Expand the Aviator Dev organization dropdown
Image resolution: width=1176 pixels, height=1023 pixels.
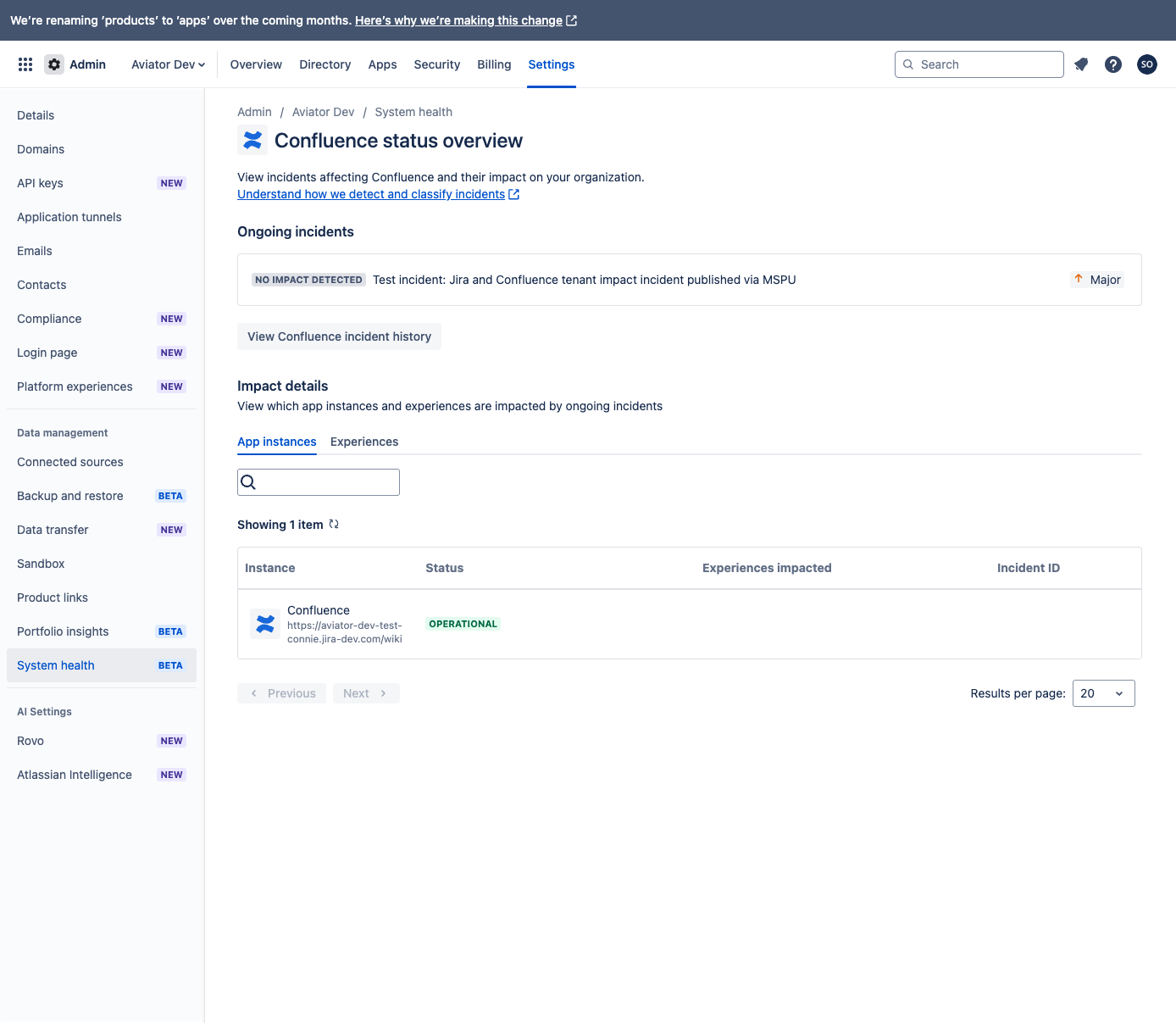point(169,64)
